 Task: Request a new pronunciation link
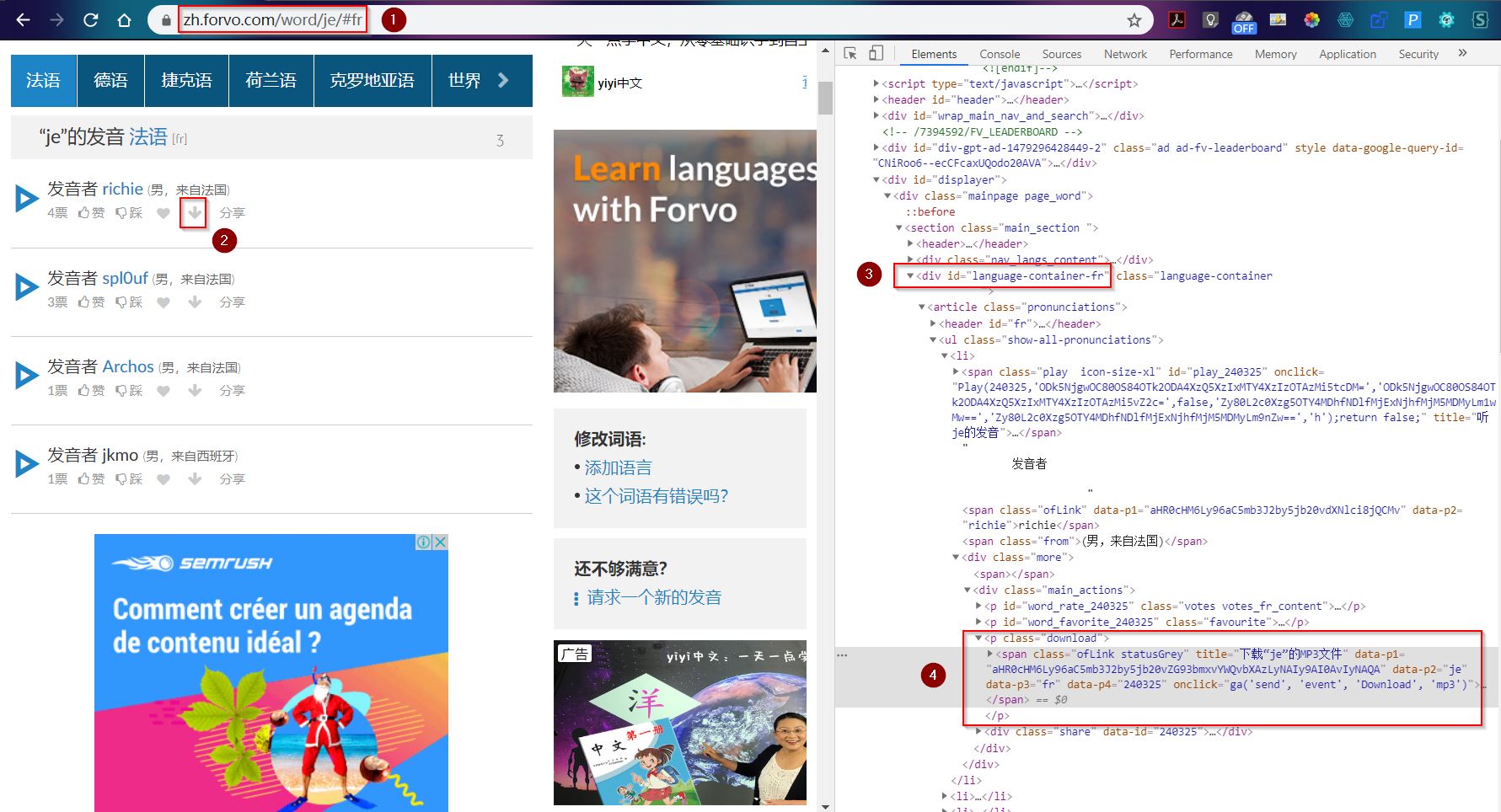pos(654,598)
